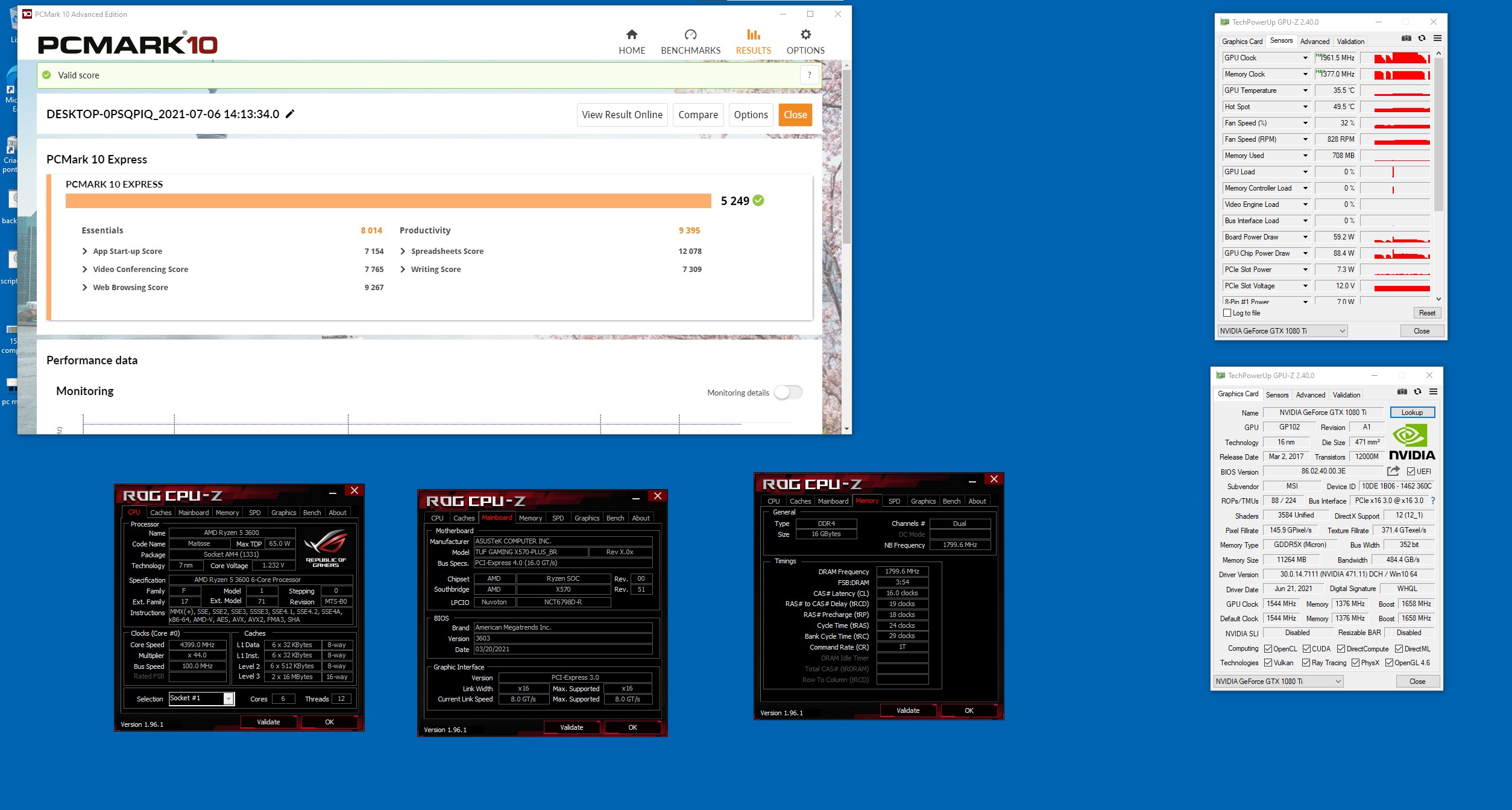The height and width of the screenshot is (810, 1512).
Task: Click ROG Republic of Gamers logo in CPU-Z
Action: pos(326,548)
